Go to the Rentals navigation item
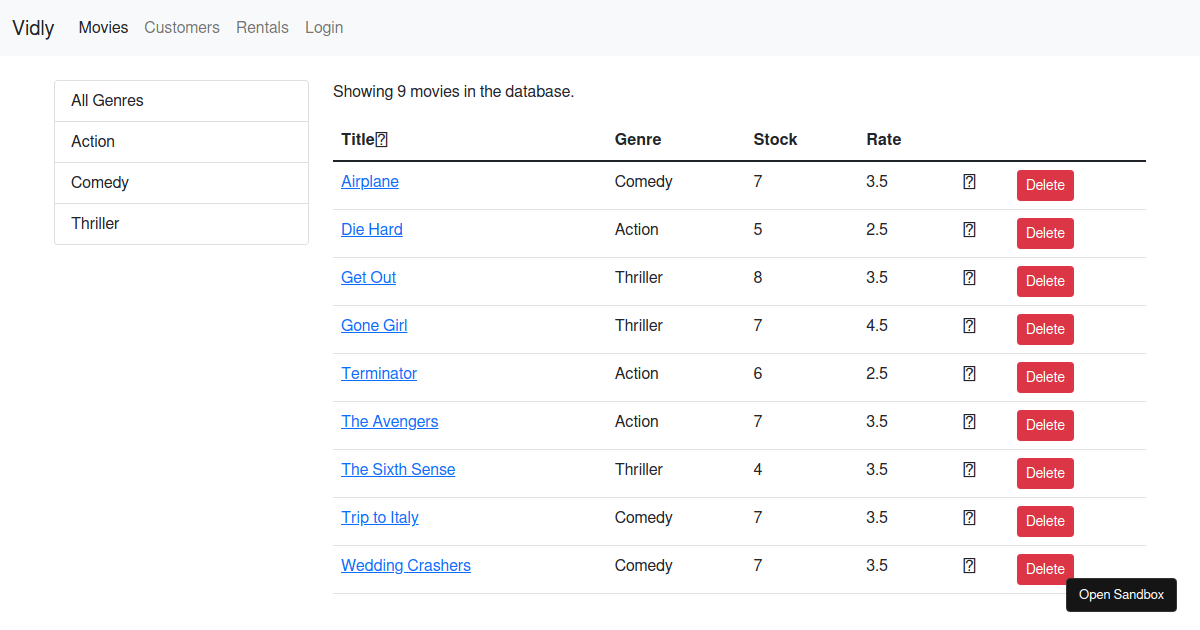 click(x=262, y=28)
